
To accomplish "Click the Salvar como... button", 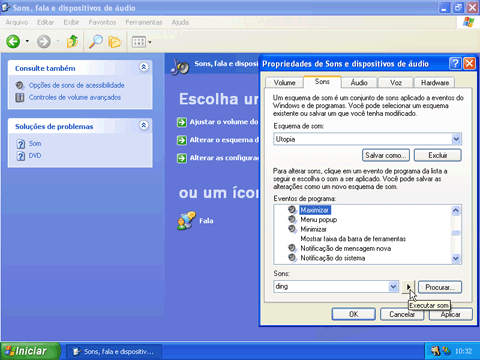I will pyautogui.click(x=386, y=155).
